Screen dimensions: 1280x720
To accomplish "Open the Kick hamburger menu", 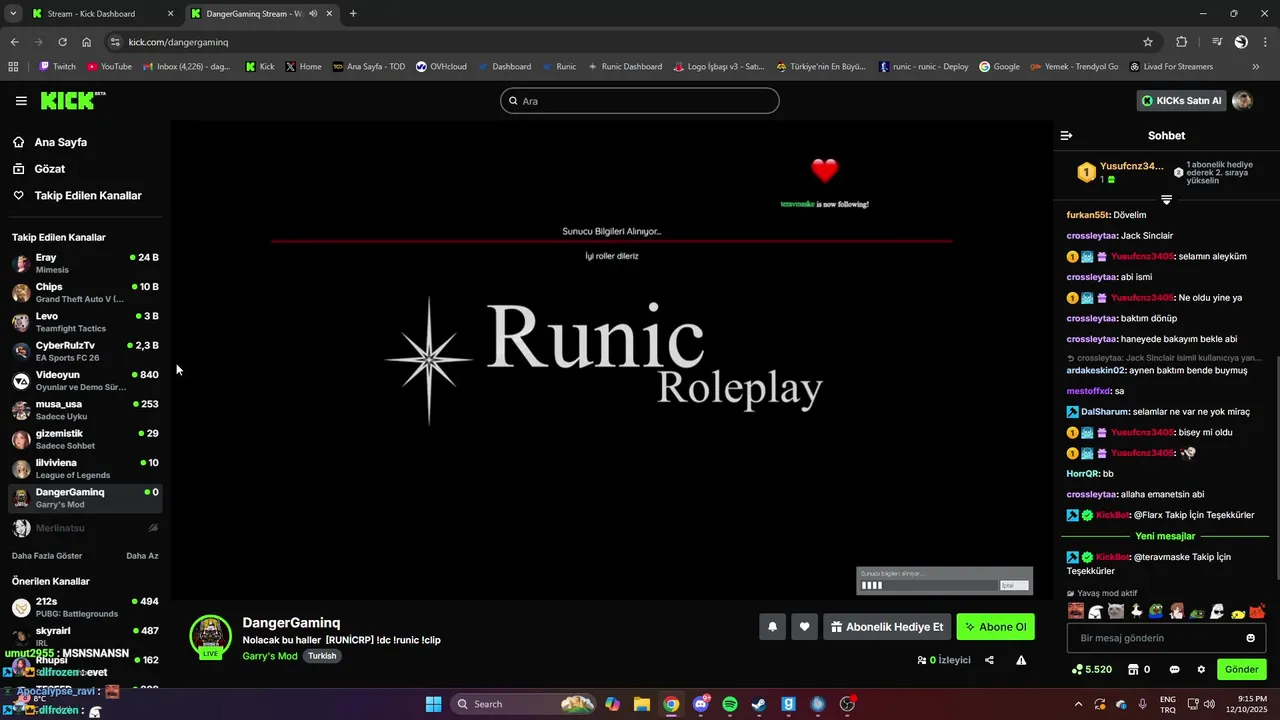I will (21, 101).
